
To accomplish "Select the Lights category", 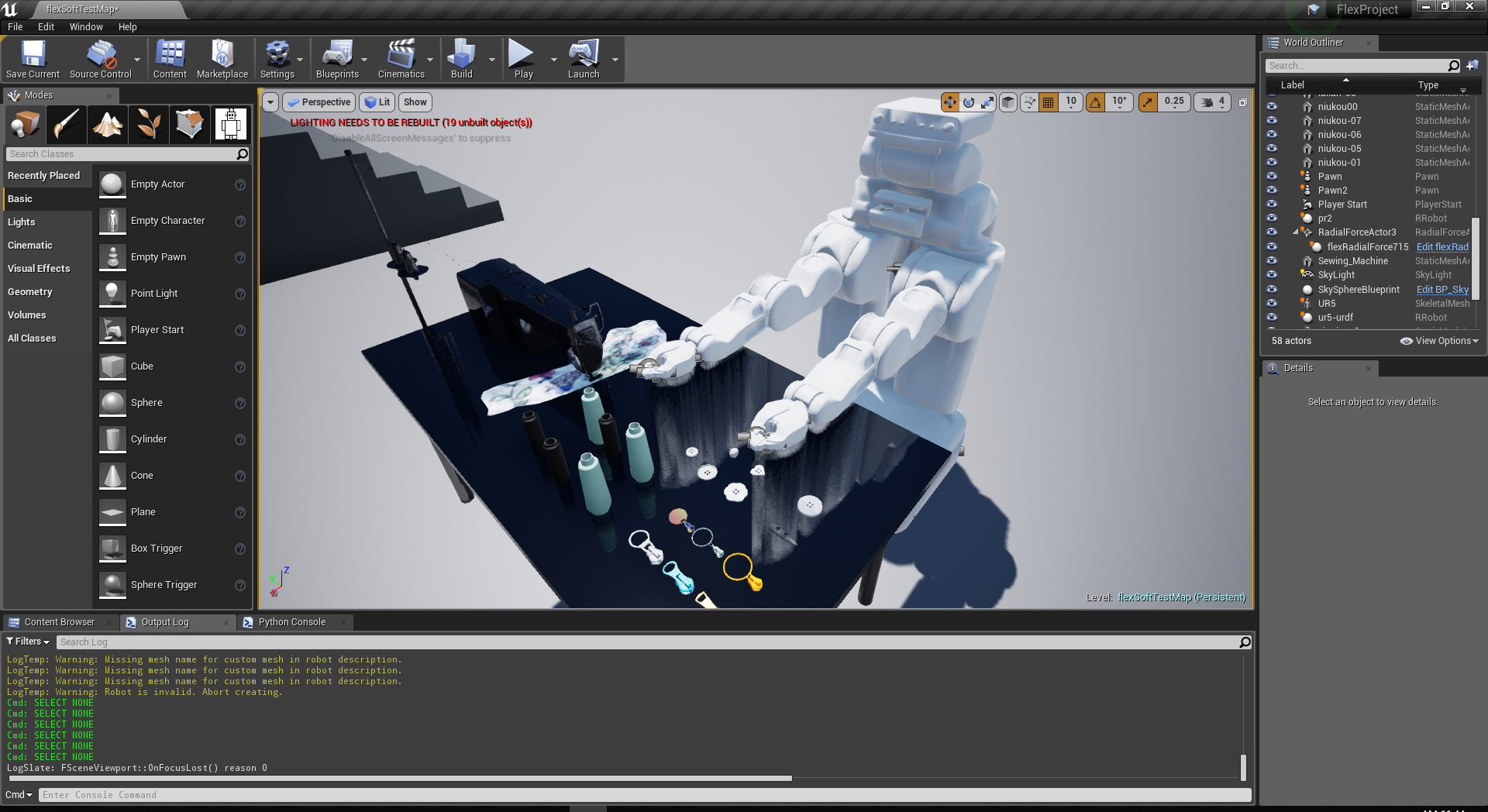I will pos(22,222).
